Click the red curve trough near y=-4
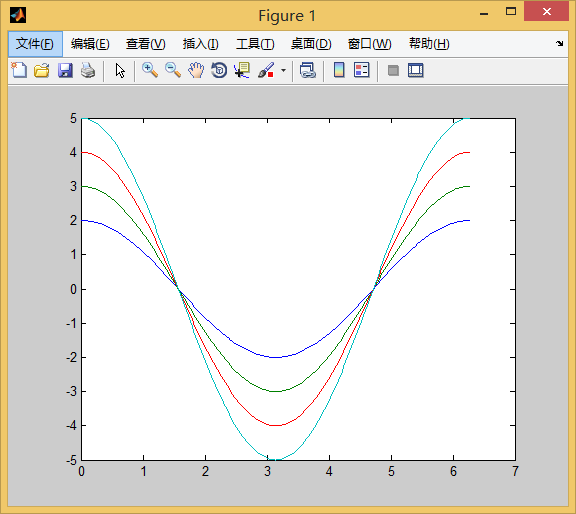The image size is (576, 514). (x=276, y=425)
